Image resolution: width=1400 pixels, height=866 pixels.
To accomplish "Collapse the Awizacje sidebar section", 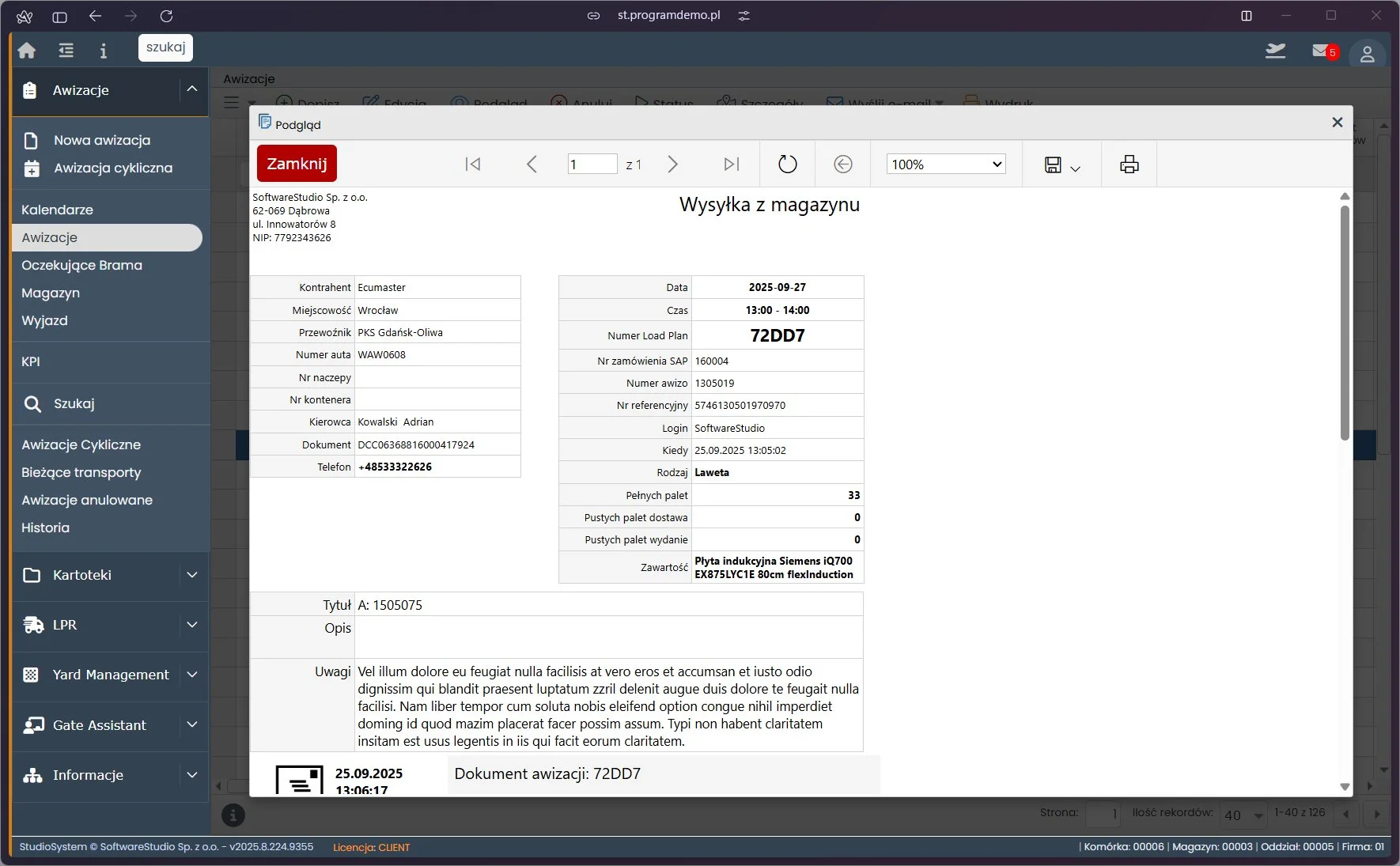I will point(191,90).
